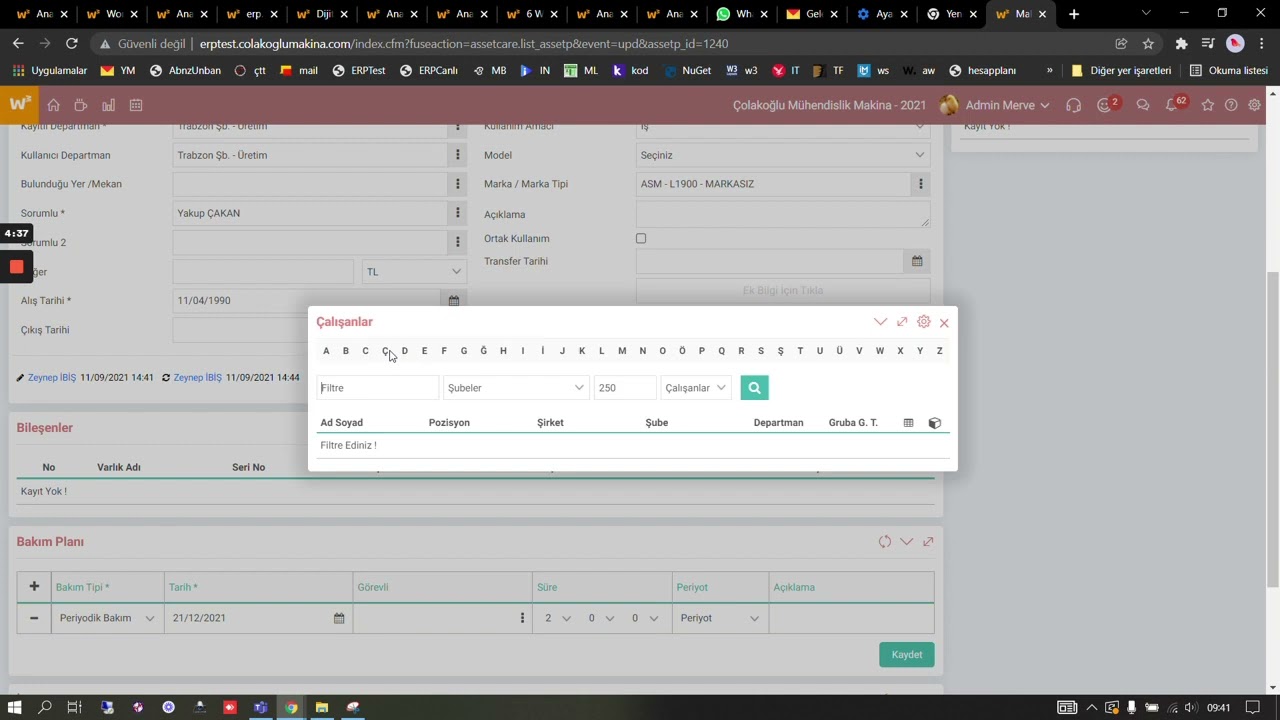Click the coffee cup icon in the header
This screenshot has width=1280, height=720.
(81, 105)
